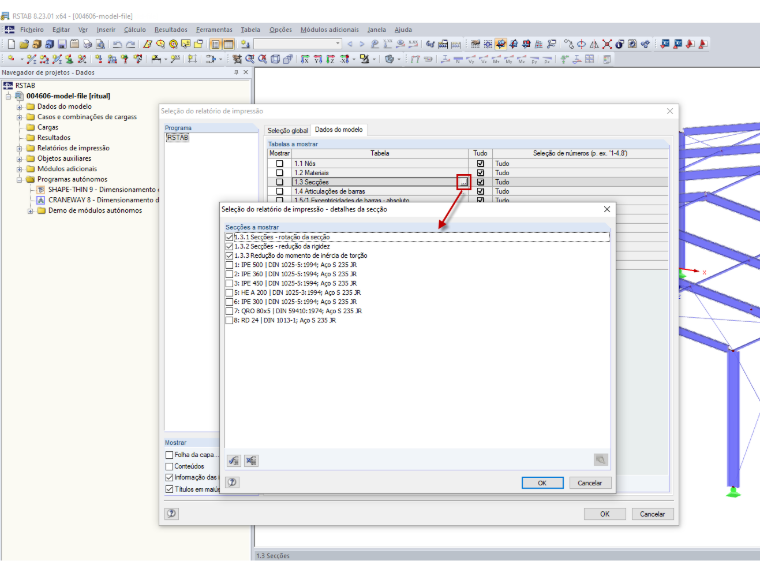Click the help icon in details dialog

point(233,482)
